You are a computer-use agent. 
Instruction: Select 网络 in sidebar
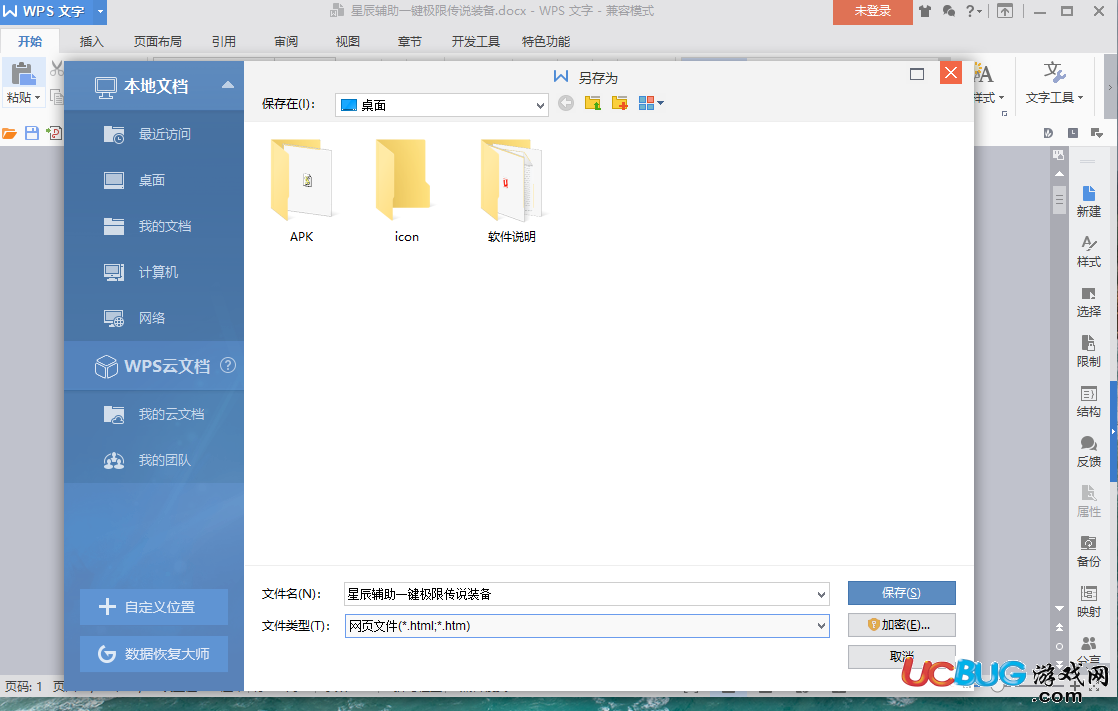coord(154,318)
